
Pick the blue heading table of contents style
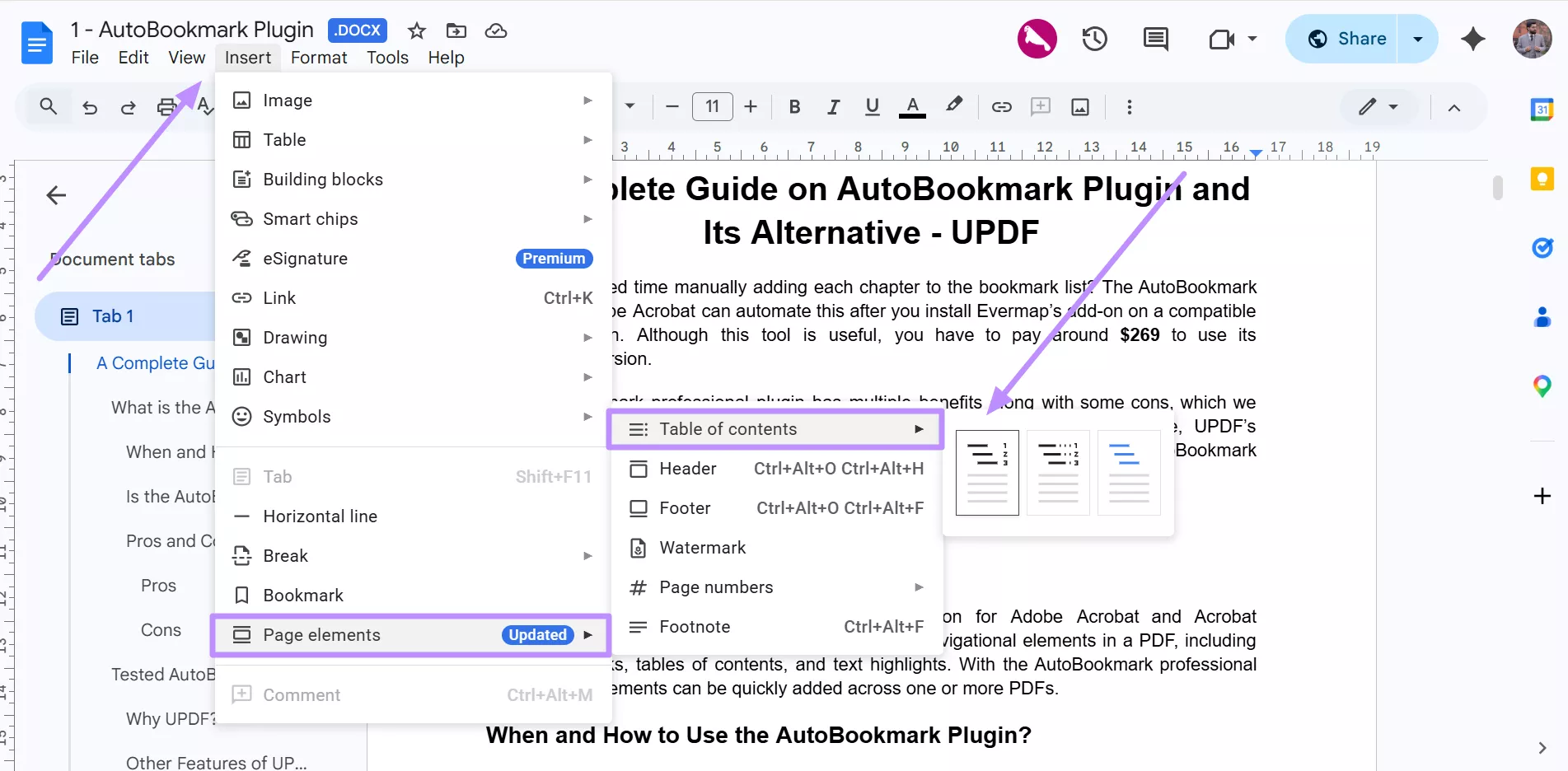tap(1128, 472)
